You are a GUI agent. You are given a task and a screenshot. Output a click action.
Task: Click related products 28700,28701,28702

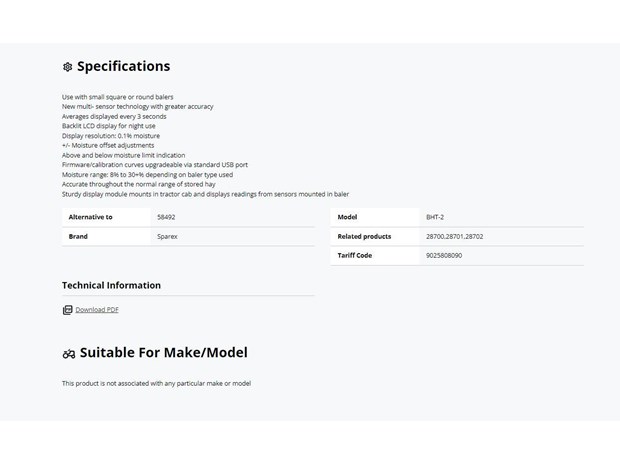[x=454, y=236]
